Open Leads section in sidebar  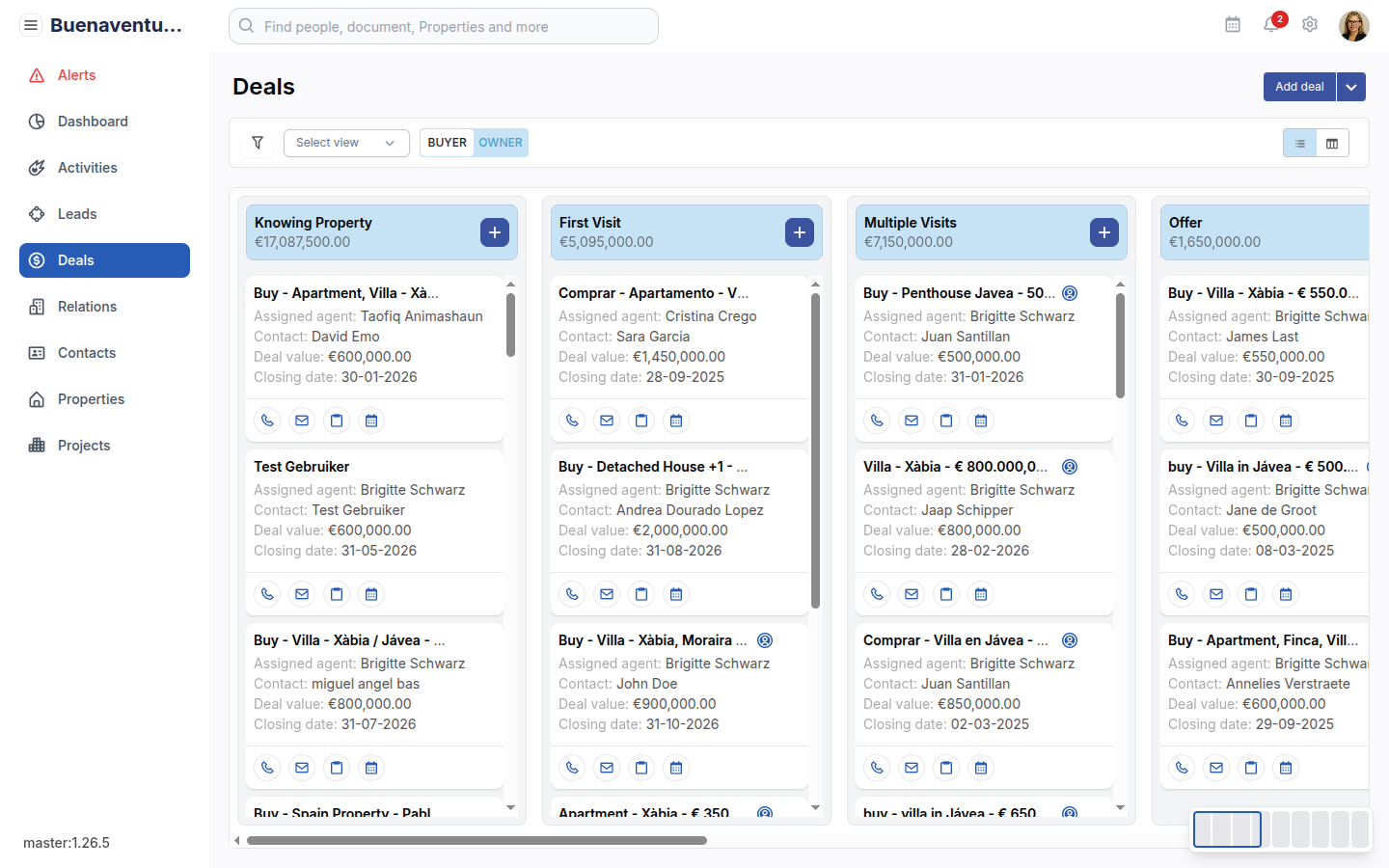pyautogui.click(x=104, y=214)
